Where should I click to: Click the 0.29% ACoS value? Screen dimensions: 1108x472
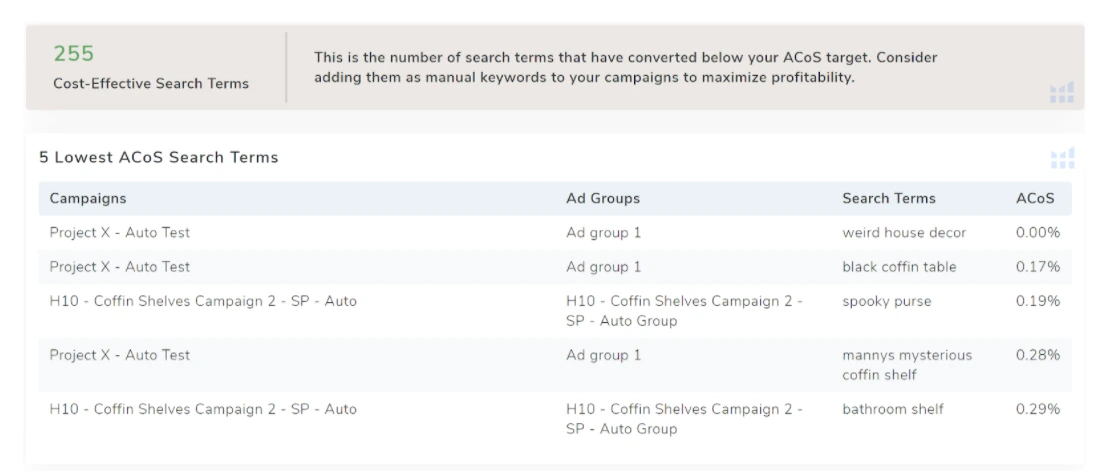point(1037,409)
